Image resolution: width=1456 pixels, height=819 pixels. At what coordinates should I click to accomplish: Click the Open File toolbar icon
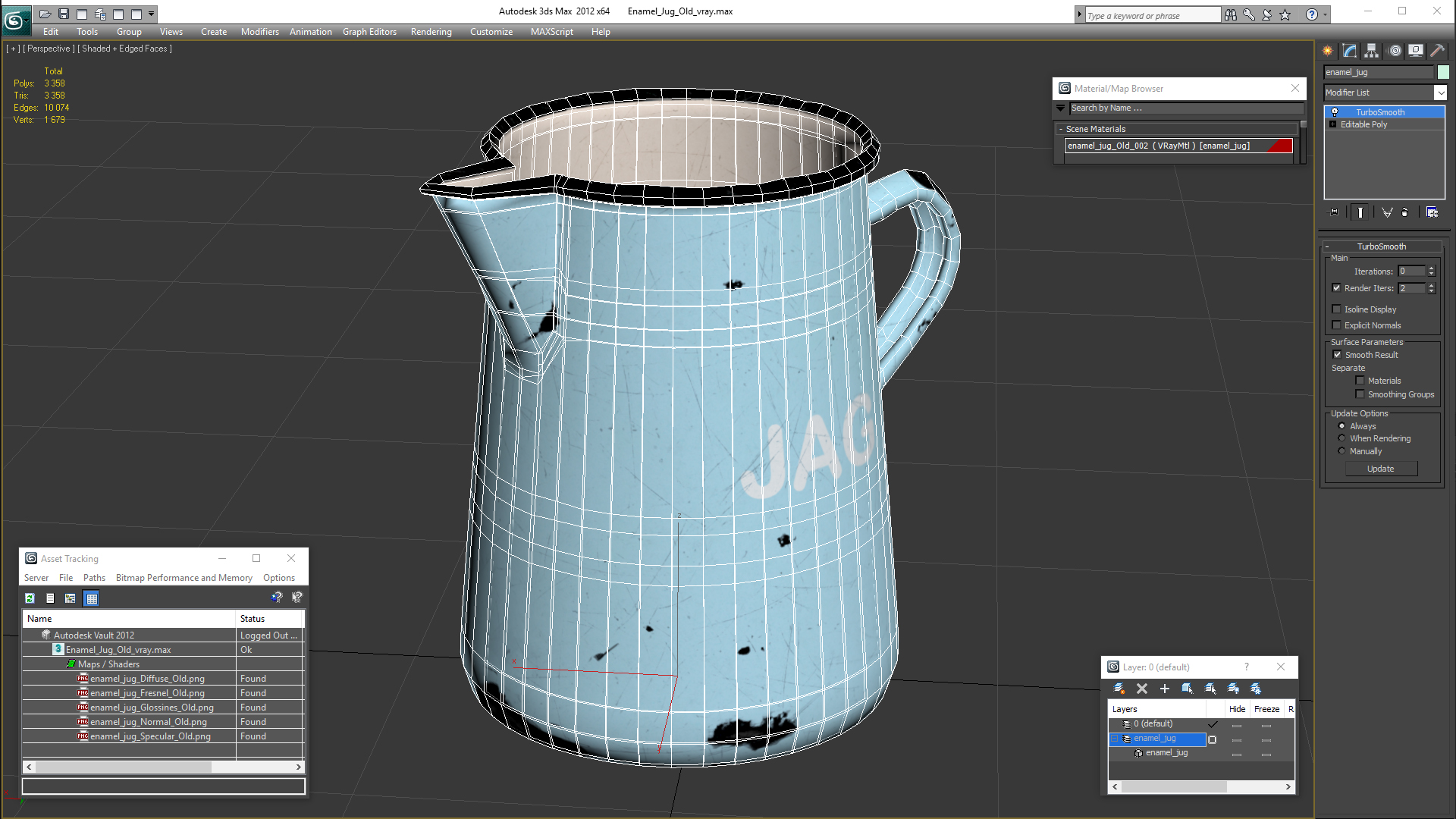45,14
